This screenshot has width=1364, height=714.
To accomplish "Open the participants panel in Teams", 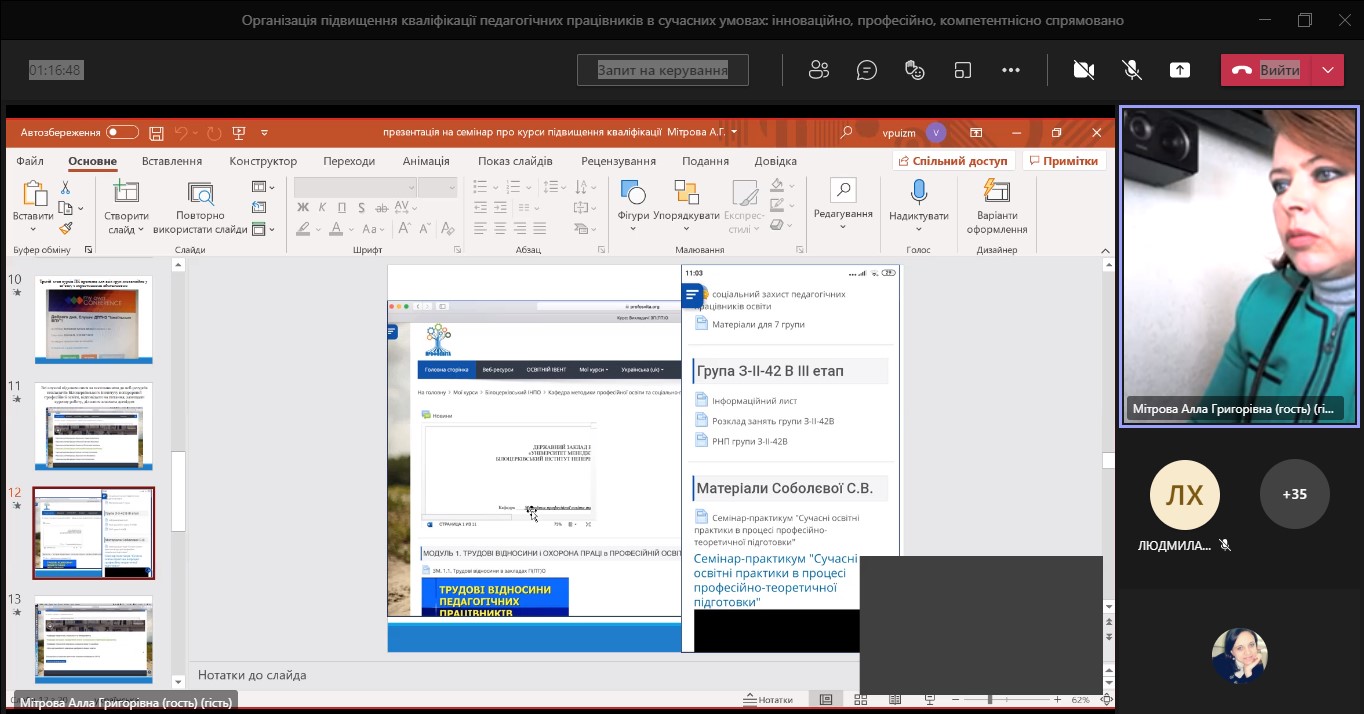I will point(819,70).
